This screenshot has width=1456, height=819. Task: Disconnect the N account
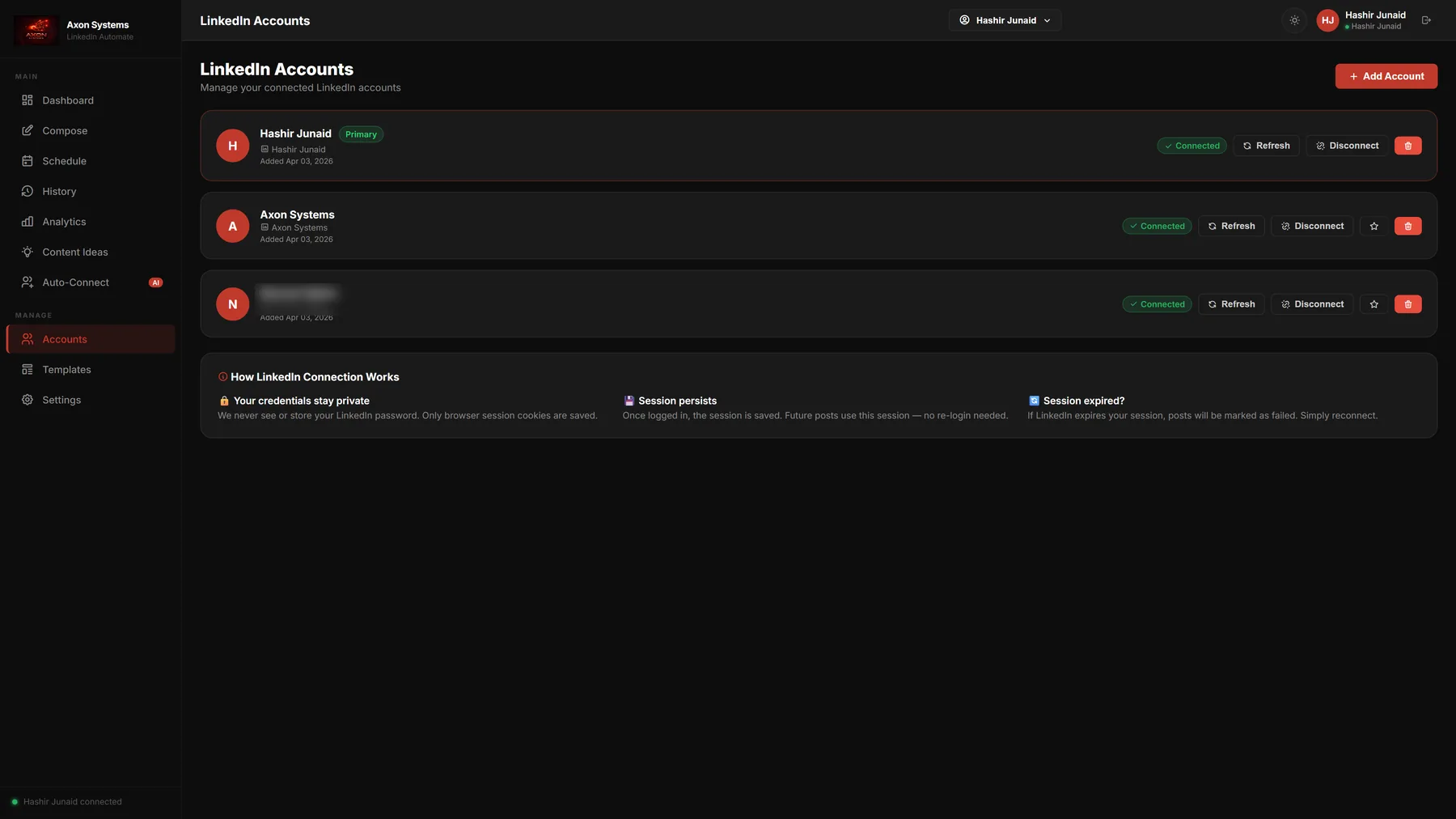click(x=1313, y=304)
